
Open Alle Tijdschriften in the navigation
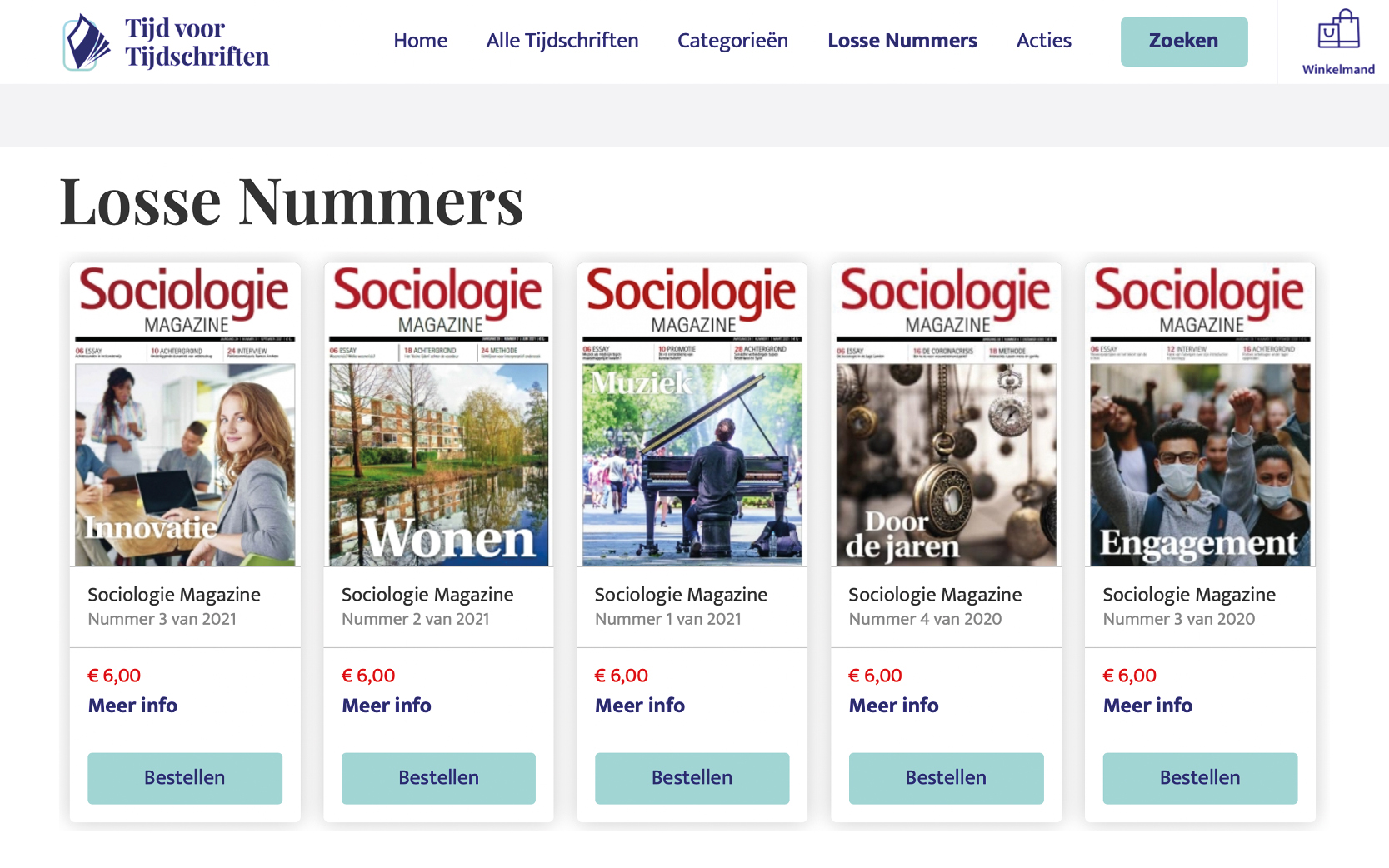562,41
